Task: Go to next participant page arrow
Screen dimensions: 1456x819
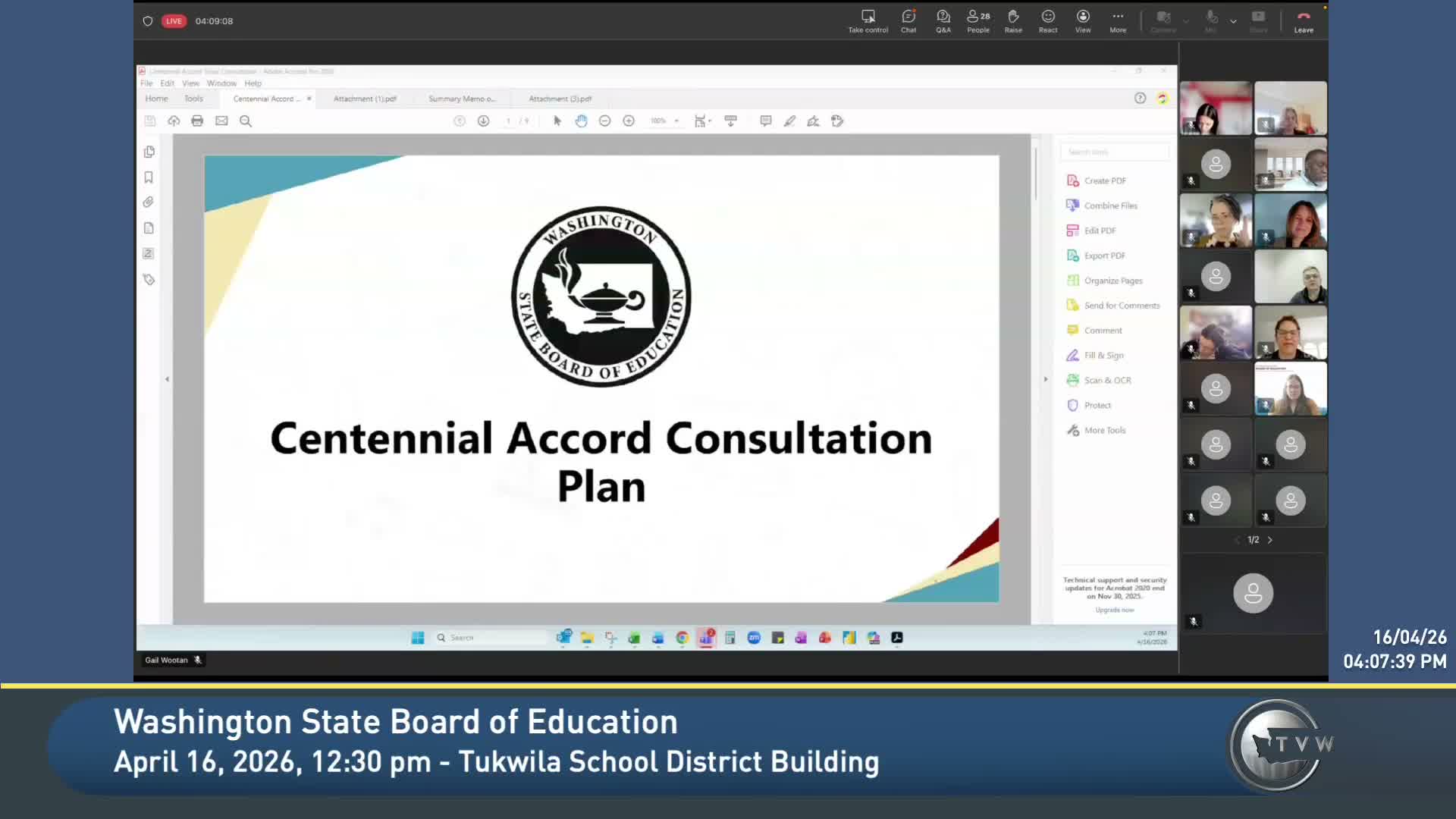Action: [1269, 540]
